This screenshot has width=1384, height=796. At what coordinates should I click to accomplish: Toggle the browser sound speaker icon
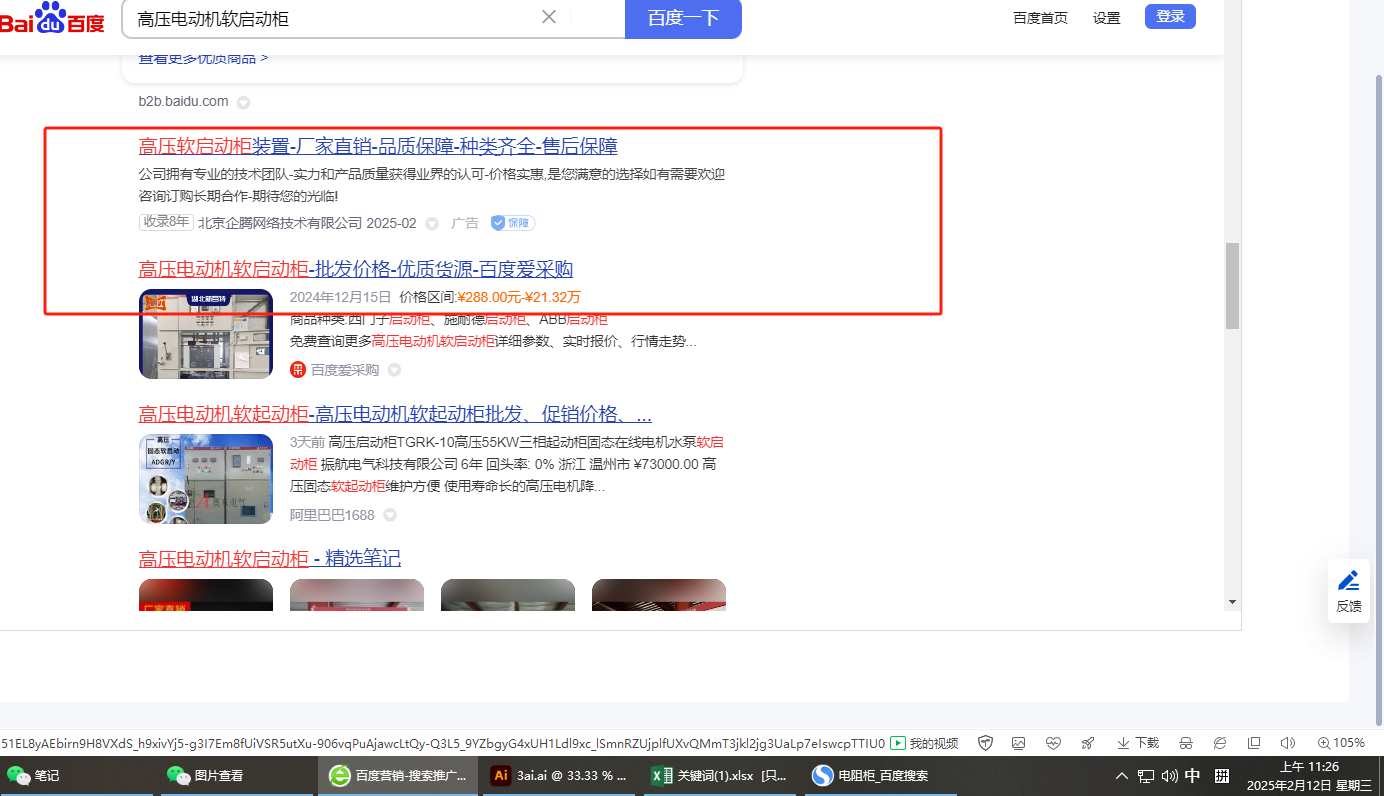pyautogui.click(x=1288, y=743)
